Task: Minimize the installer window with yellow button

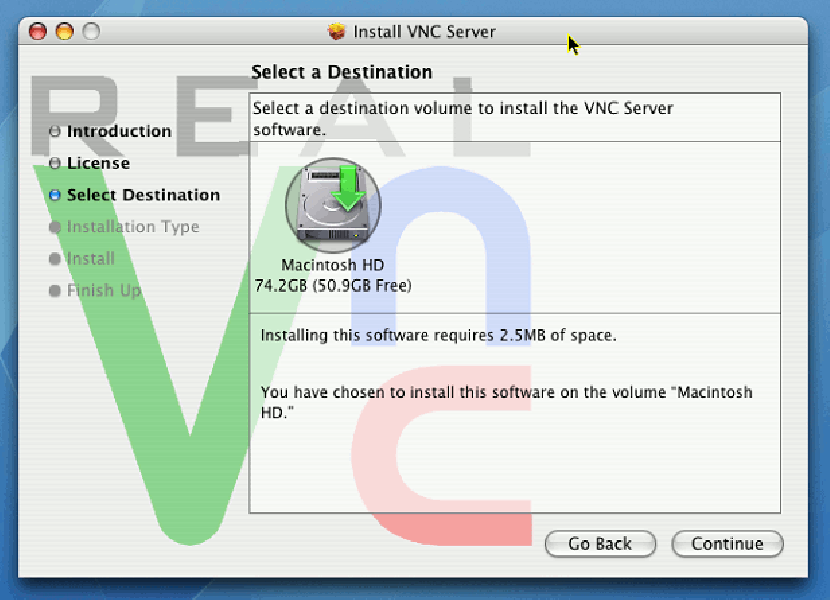Action: 65,32
